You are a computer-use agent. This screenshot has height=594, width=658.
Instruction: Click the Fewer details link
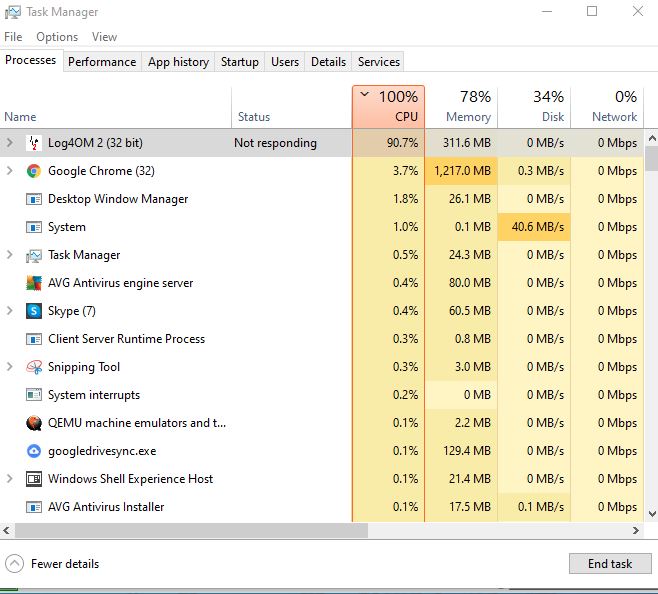point(65,564)
